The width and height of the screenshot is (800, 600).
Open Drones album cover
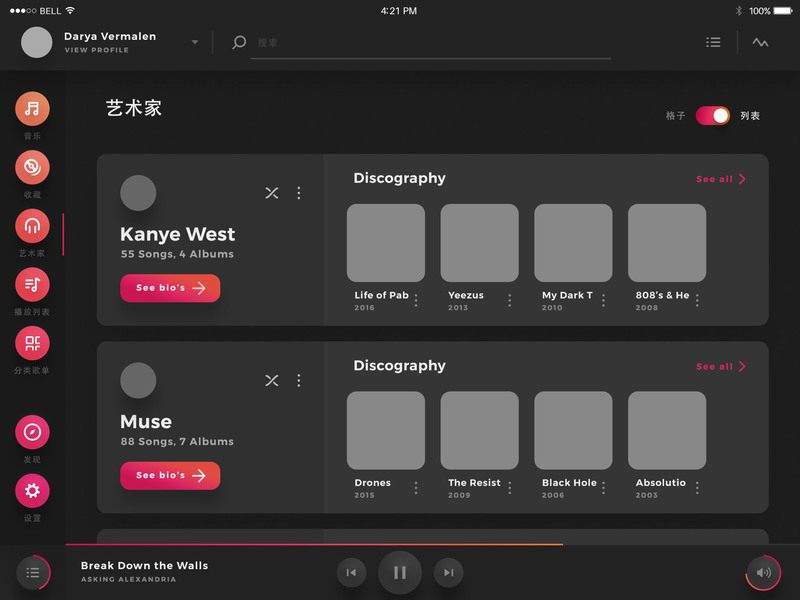[386, 430]
